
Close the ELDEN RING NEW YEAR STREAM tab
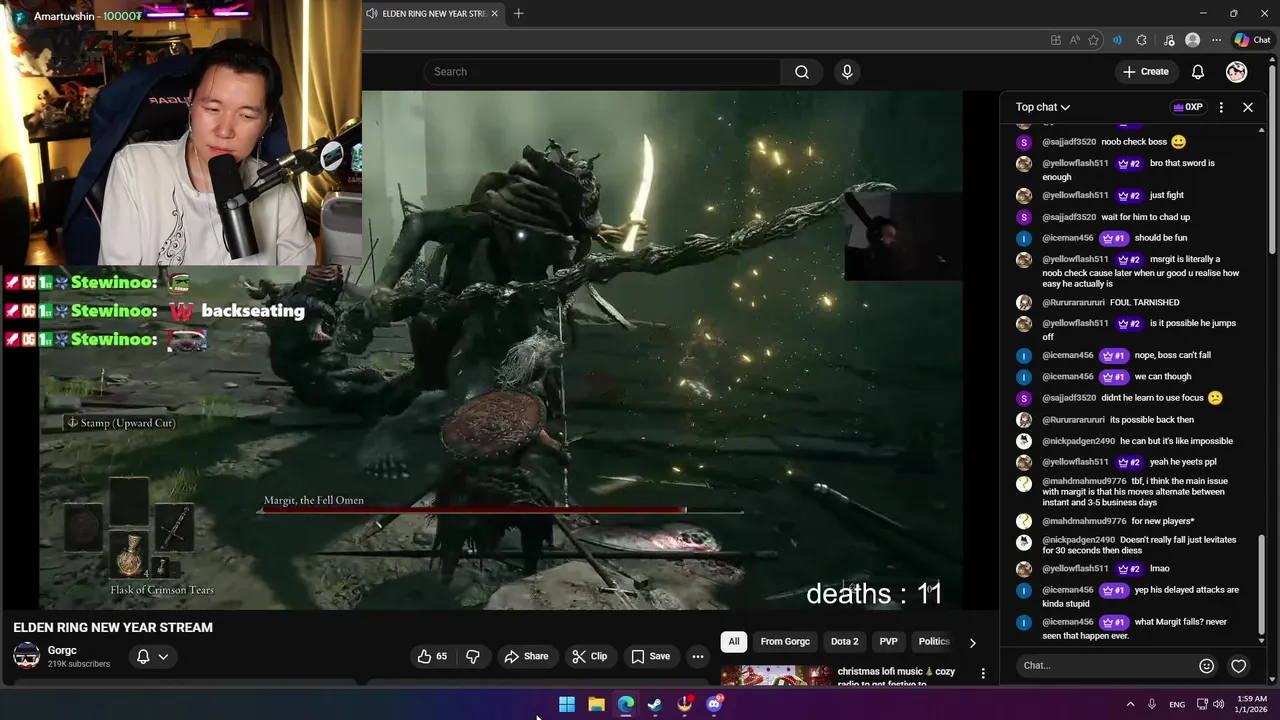[494, 14]
